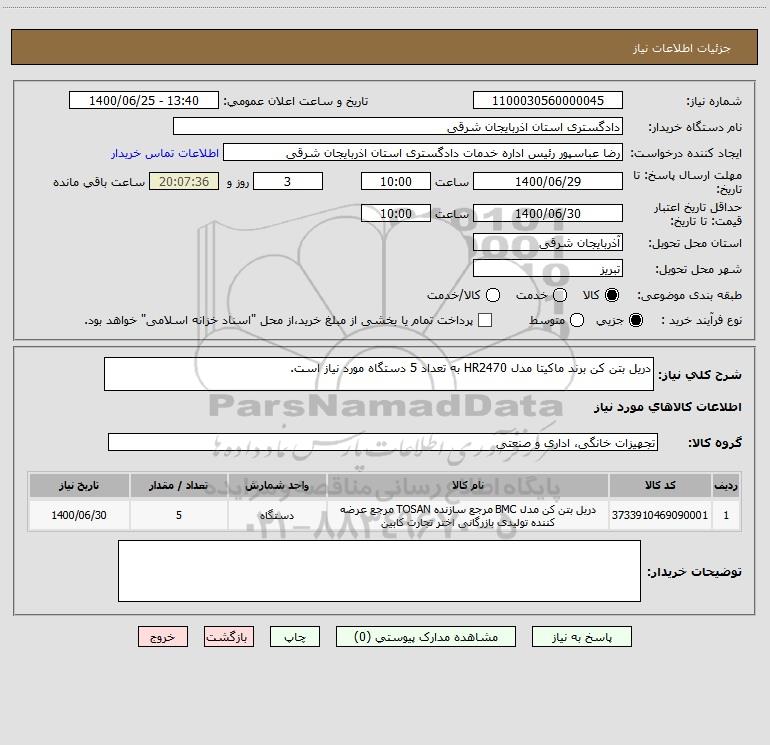Click price validity date 1400/06/30 field
Image resolution: width=770 pixels, height=745 pixels.
pyautogui.click(x=548, y=214)
